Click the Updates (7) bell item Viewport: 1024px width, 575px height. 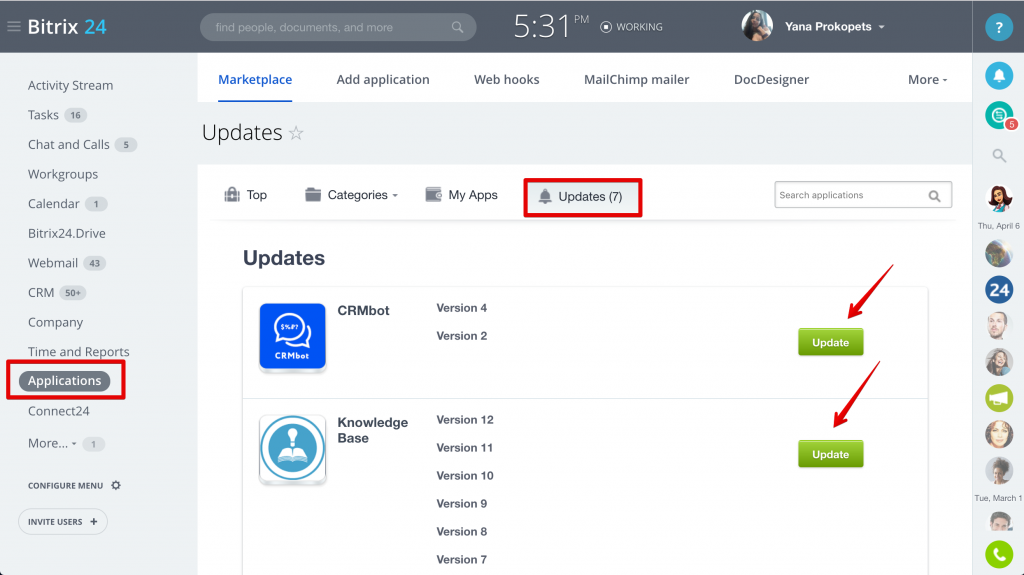point(581,197)
